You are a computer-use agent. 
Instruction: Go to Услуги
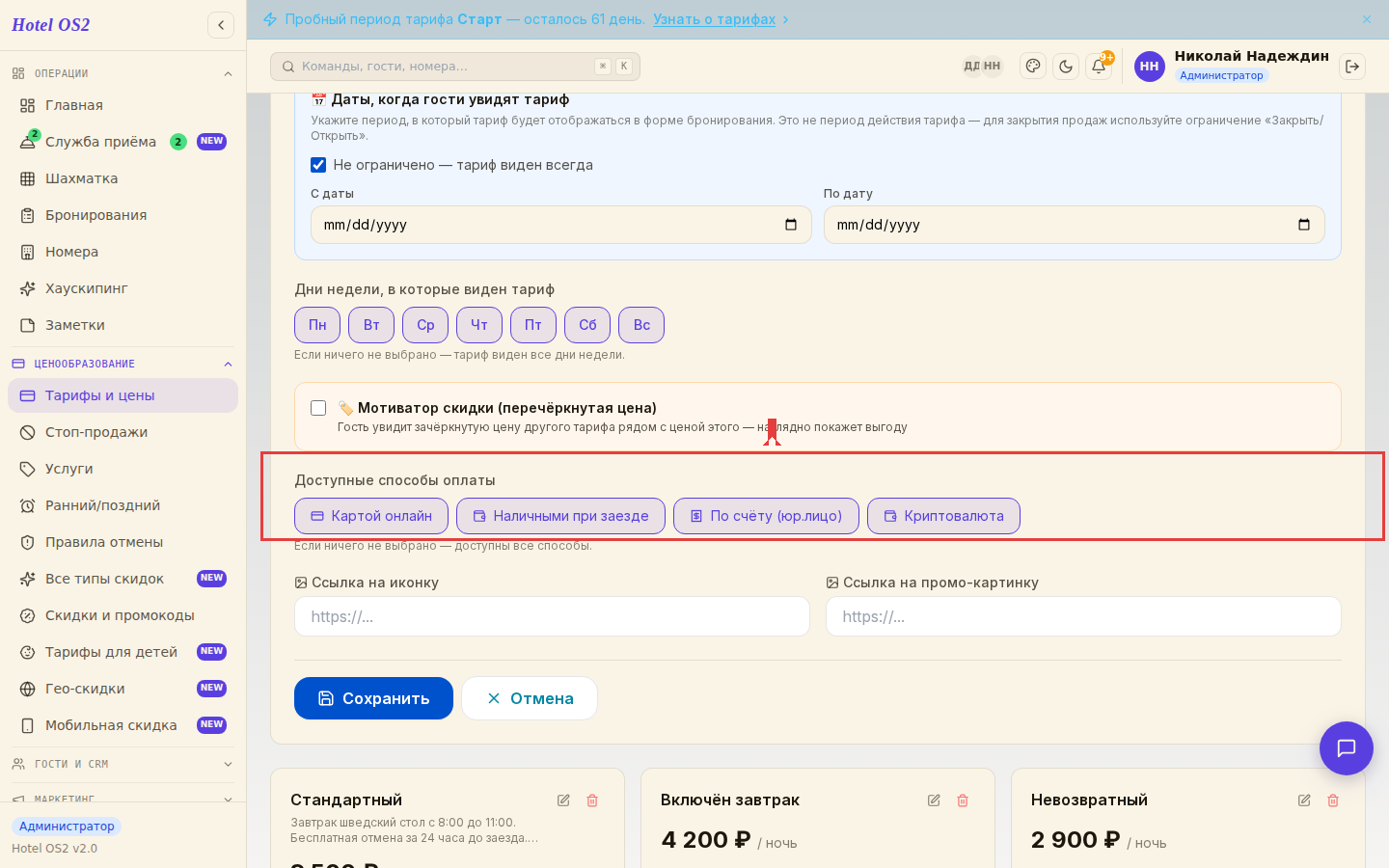(123, 469)
